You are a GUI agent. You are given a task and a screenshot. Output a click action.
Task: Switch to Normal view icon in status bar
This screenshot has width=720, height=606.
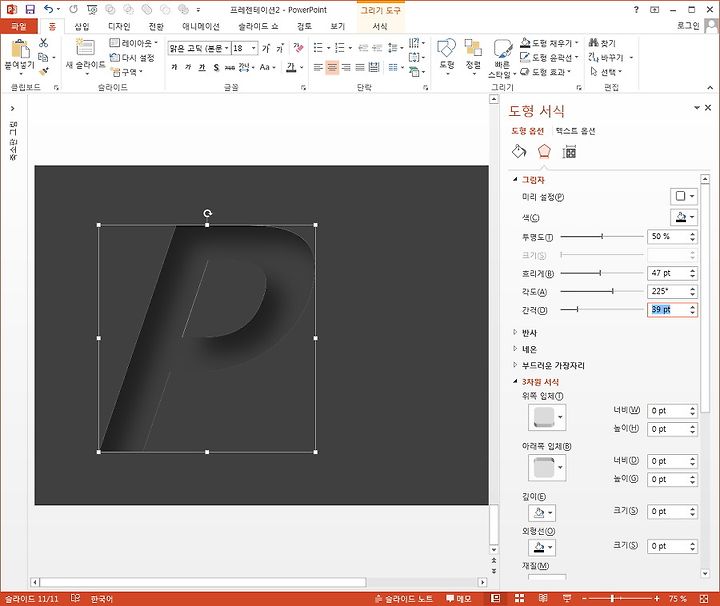tap(495, 598)
